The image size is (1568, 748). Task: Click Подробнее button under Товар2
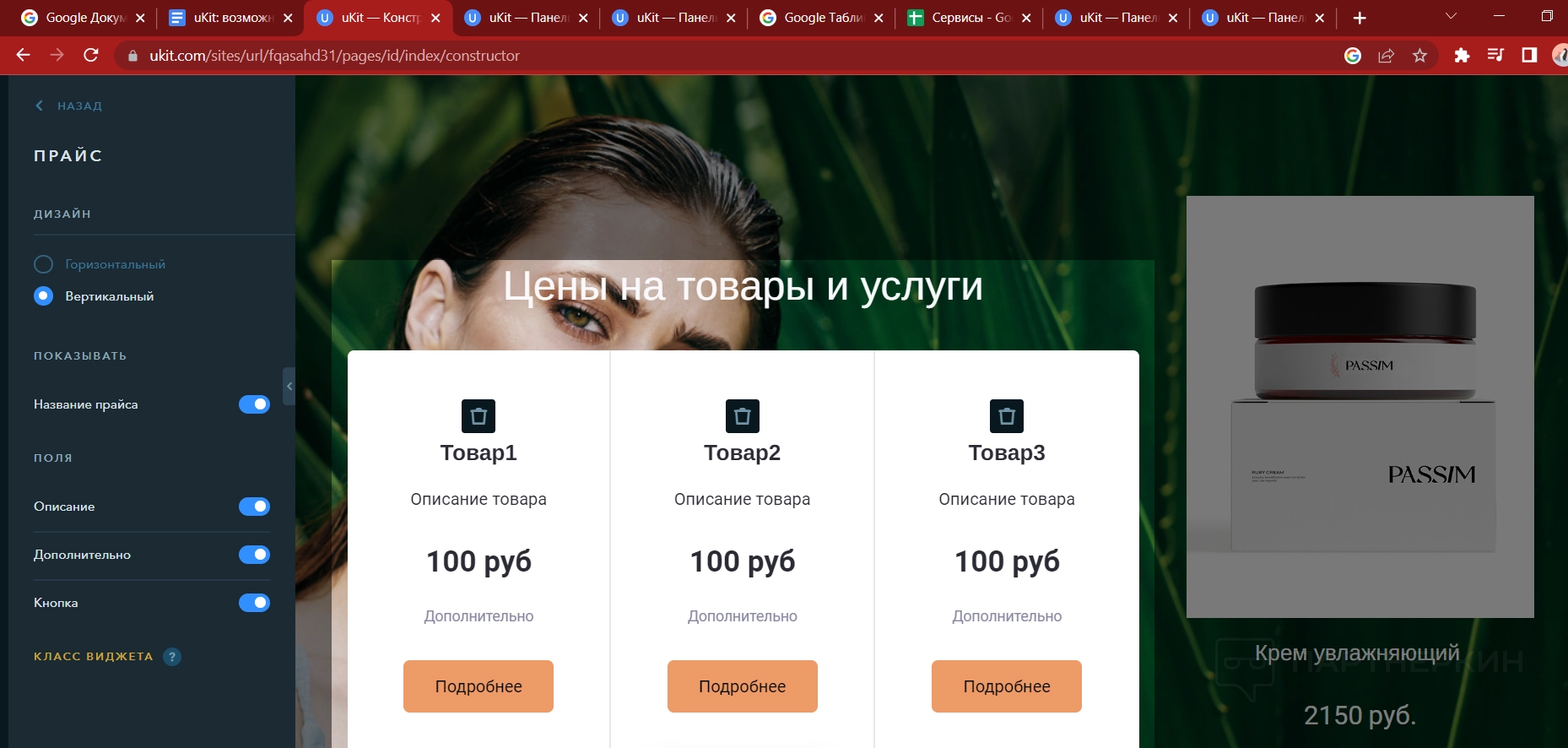point(743,686)
